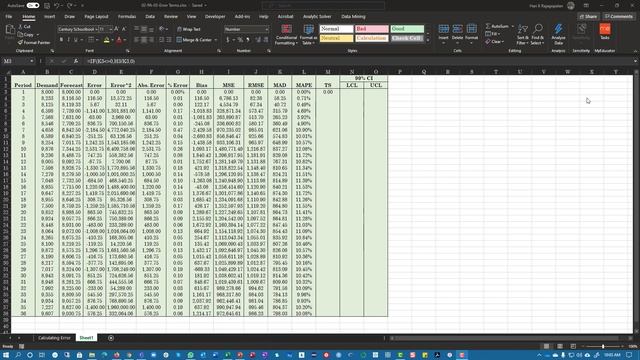Redo the last action
Image resolution: width=640 pixels, height=360 pixels.
(70, 6)
